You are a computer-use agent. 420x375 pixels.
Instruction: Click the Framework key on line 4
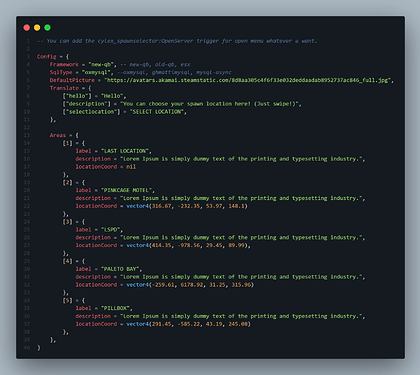(x=64, y=65)
